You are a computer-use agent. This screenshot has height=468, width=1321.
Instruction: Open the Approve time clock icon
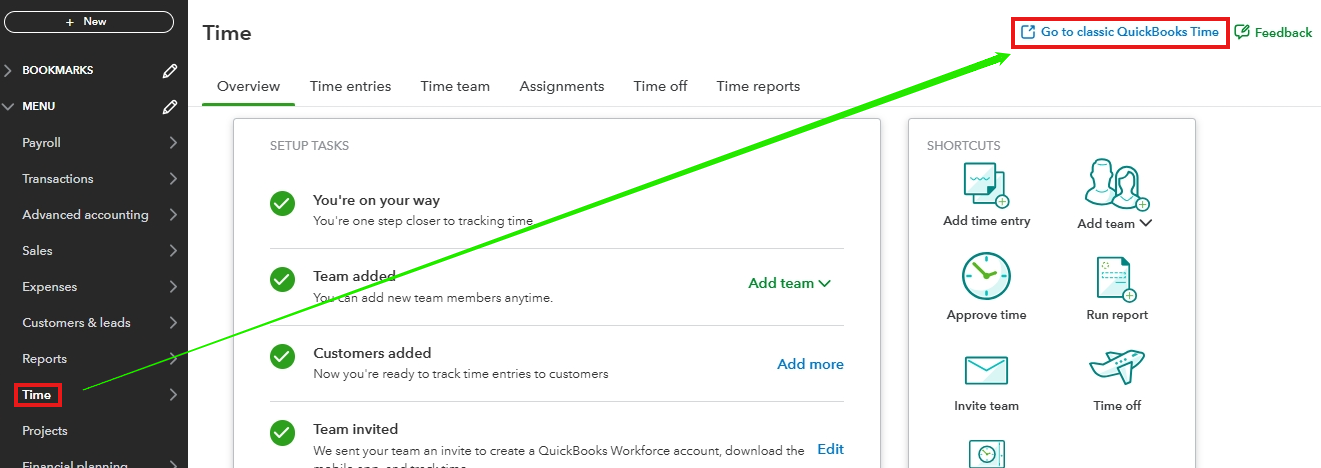986,277
